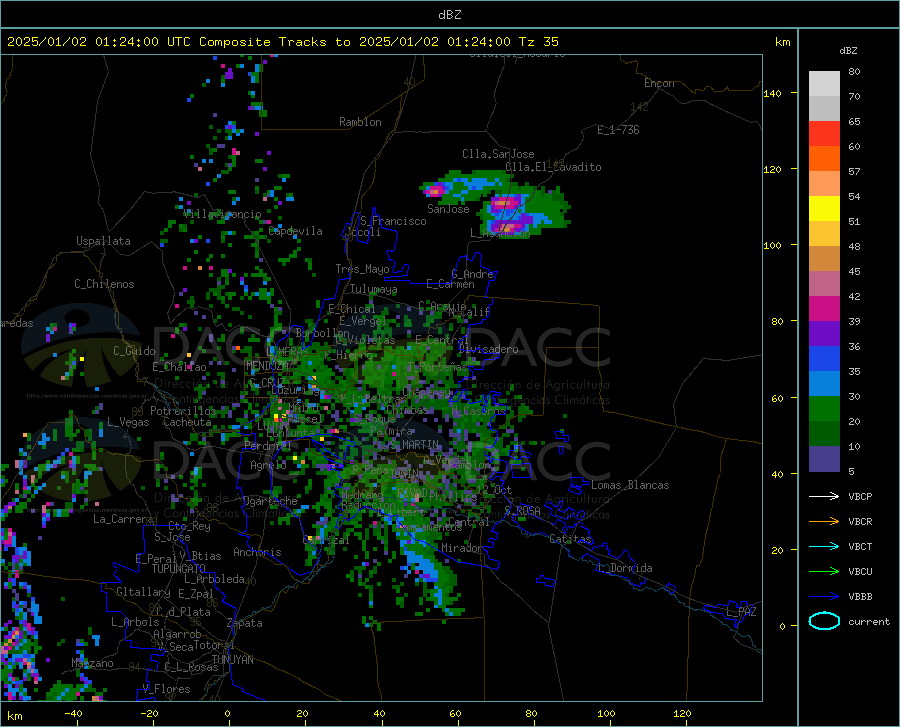Click the 'VBCT' legend label

[x=860, y=547]
